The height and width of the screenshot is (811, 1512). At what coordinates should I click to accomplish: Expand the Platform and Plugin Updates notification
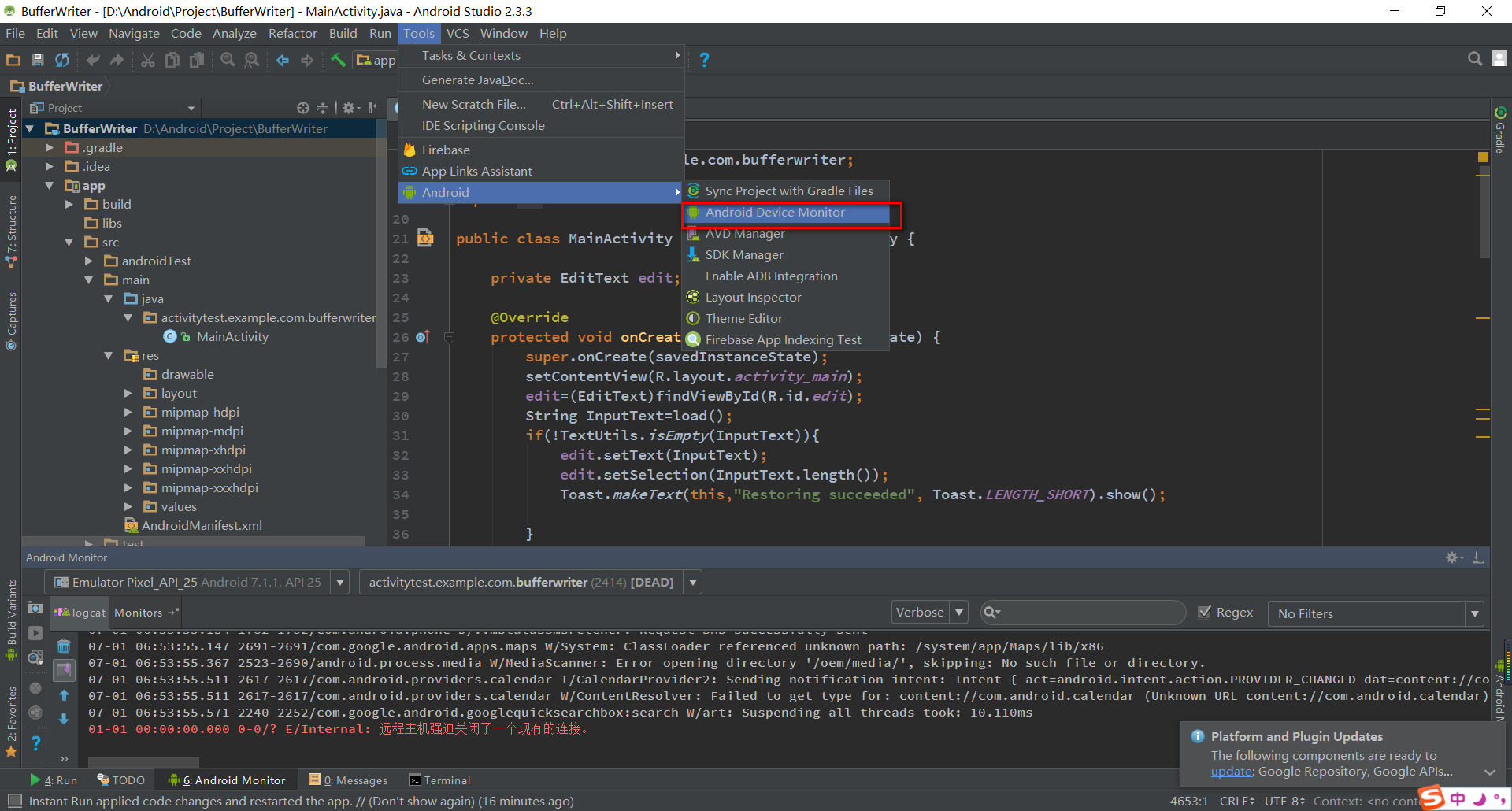point(1489,772)
